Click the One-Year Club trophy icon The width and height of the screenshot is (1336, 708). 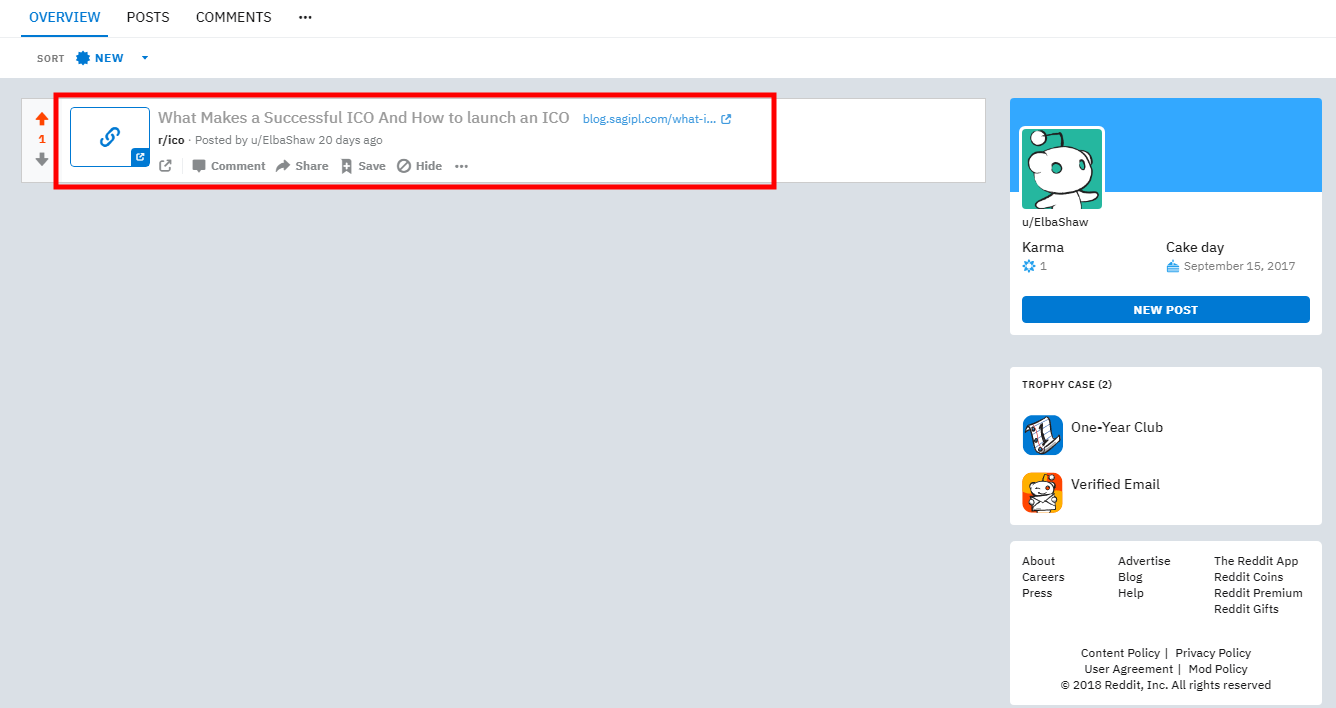point(1042,435)
